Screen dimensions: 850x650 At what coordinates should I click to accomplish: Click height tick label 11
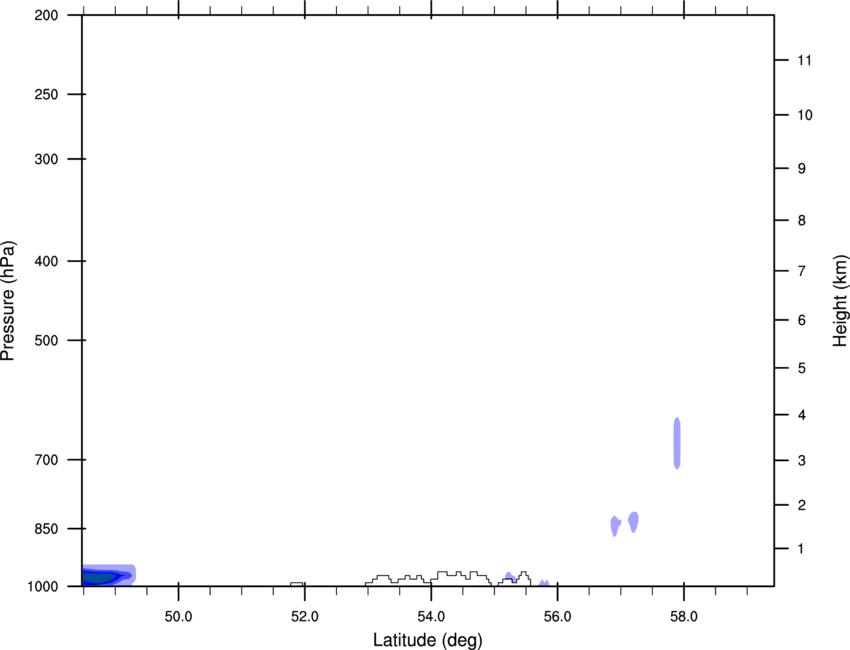click(x=804, y=60)
